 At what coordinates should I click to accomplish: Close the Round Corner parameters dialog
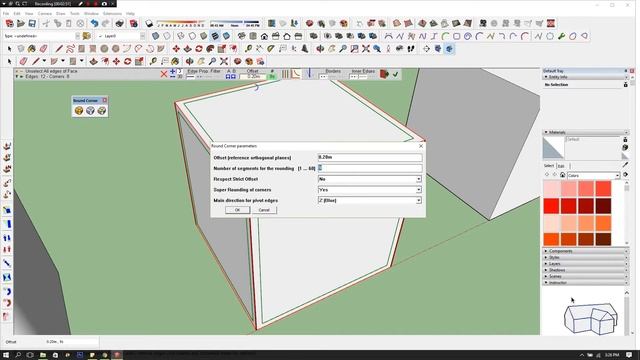(421, 146)
